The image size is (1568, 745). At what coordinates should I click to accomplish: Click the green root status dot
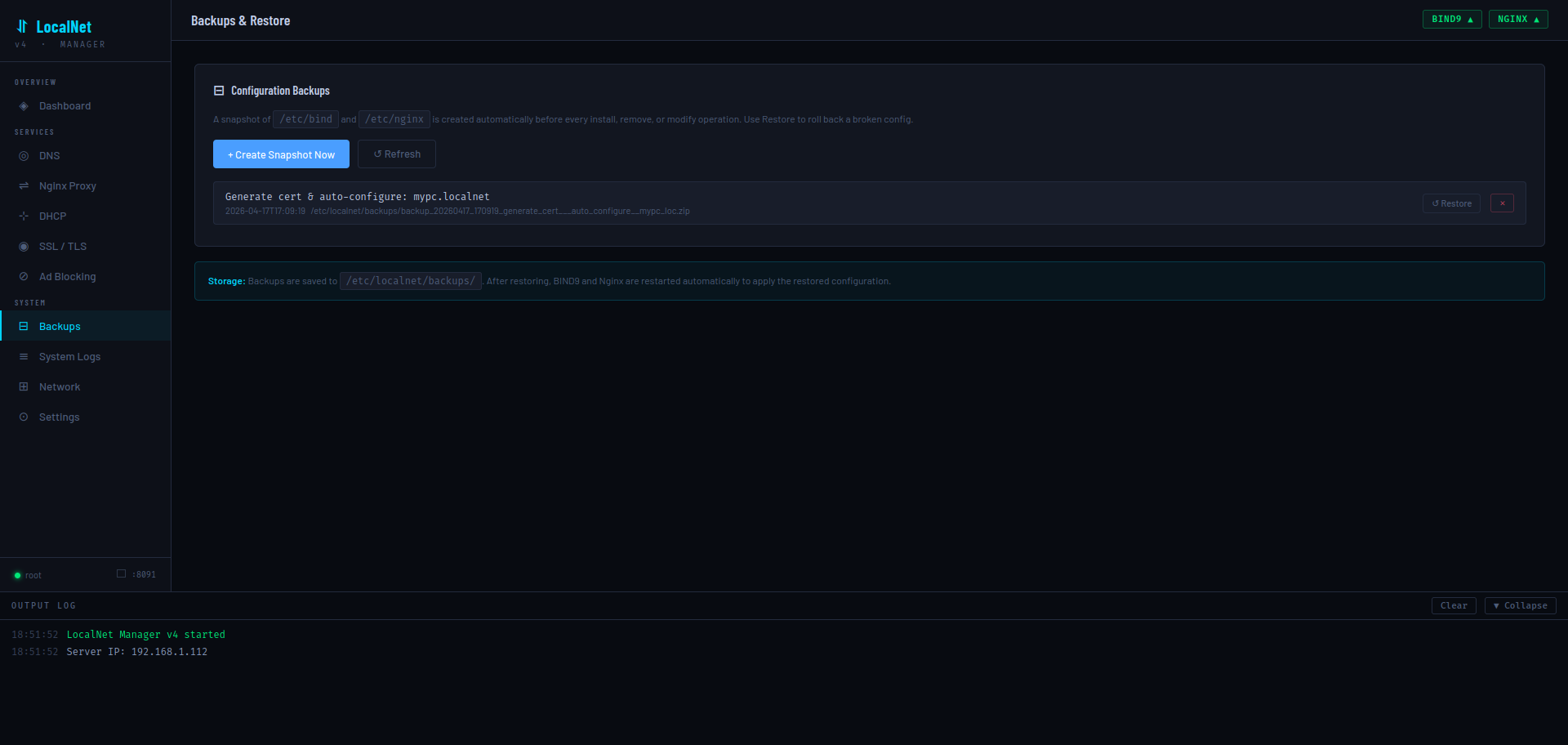point(17,576)
